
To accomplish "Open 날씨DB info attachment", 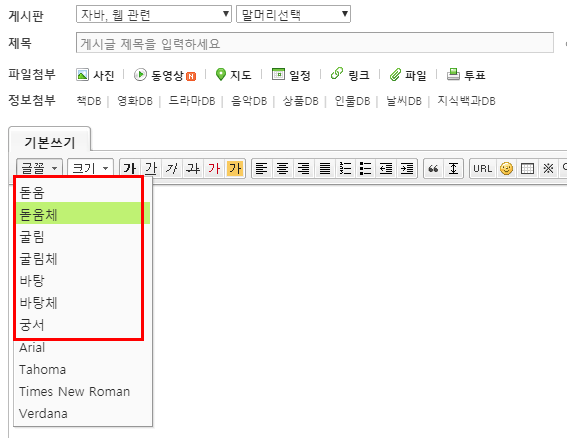I will point(404,101).
